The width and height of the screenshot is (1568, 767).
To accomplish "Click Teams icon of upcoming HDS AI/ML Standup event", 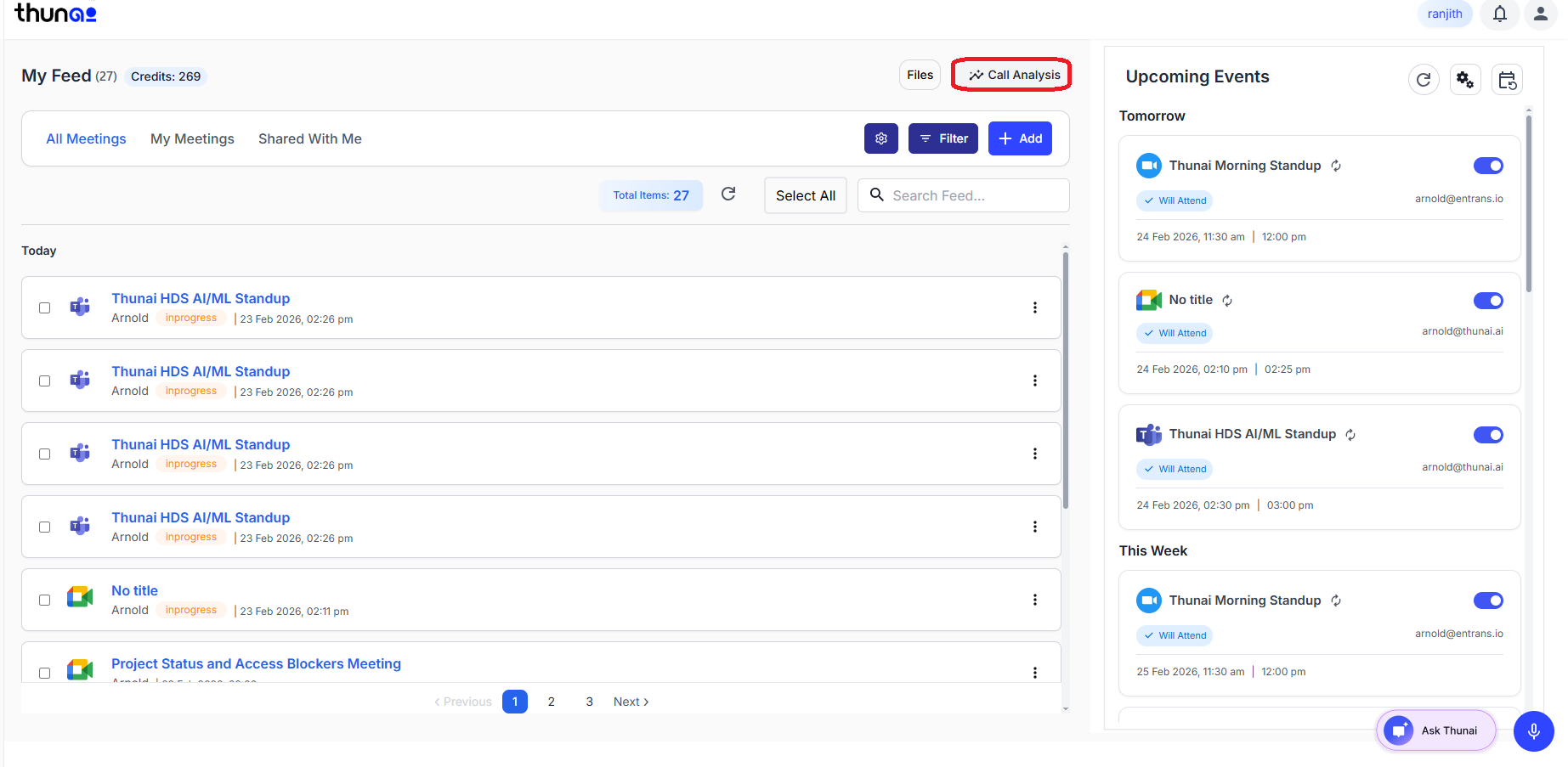I will click(1149, 434).
